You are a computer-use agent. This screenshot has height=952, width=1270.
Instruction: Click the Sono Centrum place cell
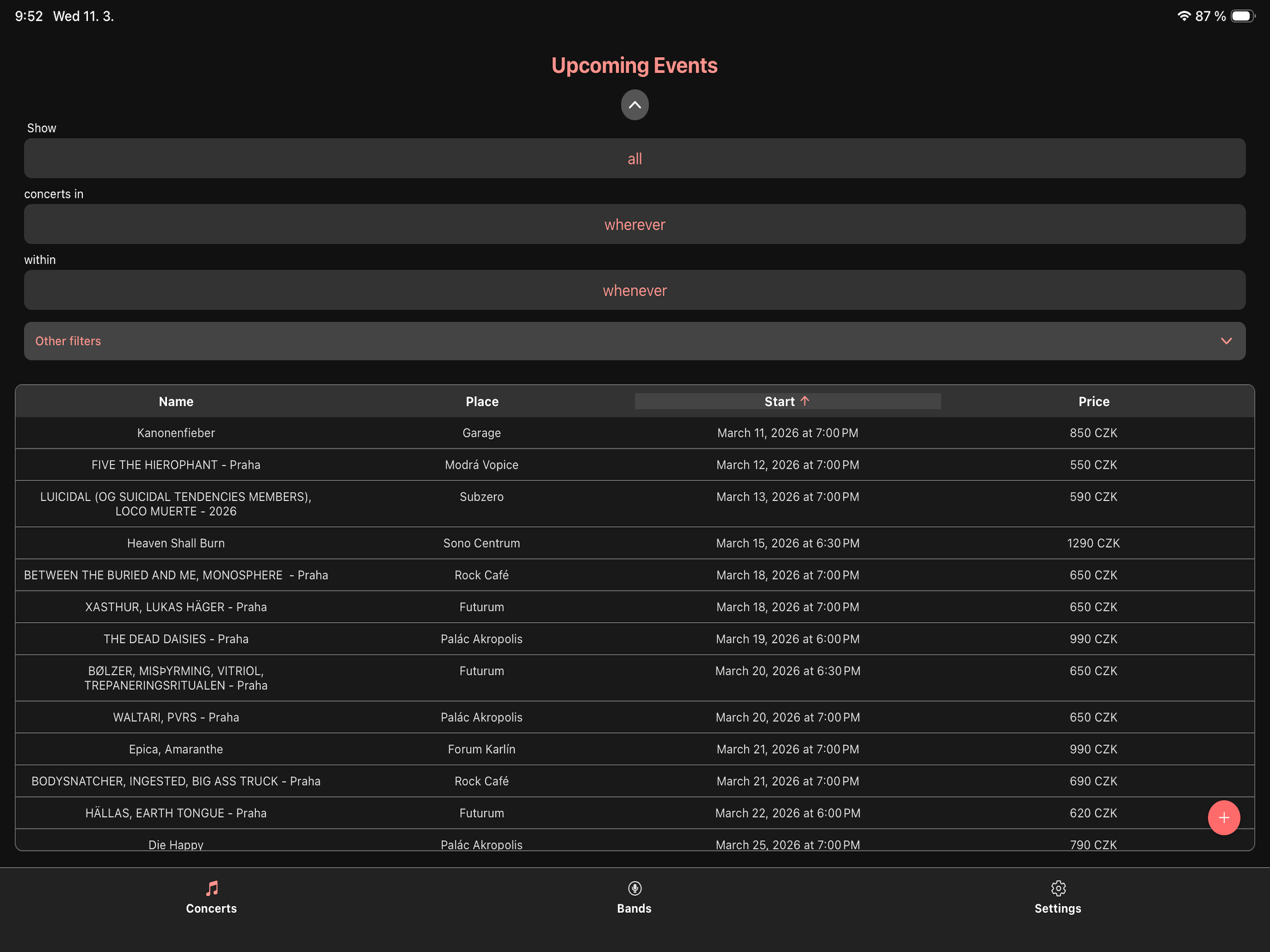482,543
